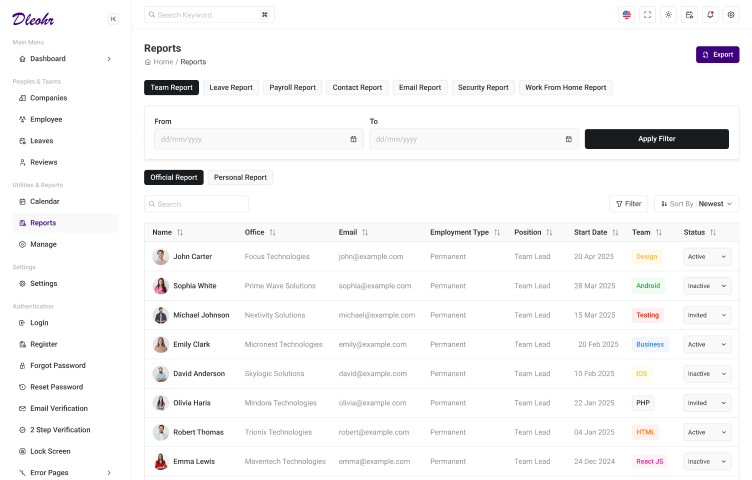Click the Design team tag
This screenshot has height=480, width=752.
tap(646, 257)
